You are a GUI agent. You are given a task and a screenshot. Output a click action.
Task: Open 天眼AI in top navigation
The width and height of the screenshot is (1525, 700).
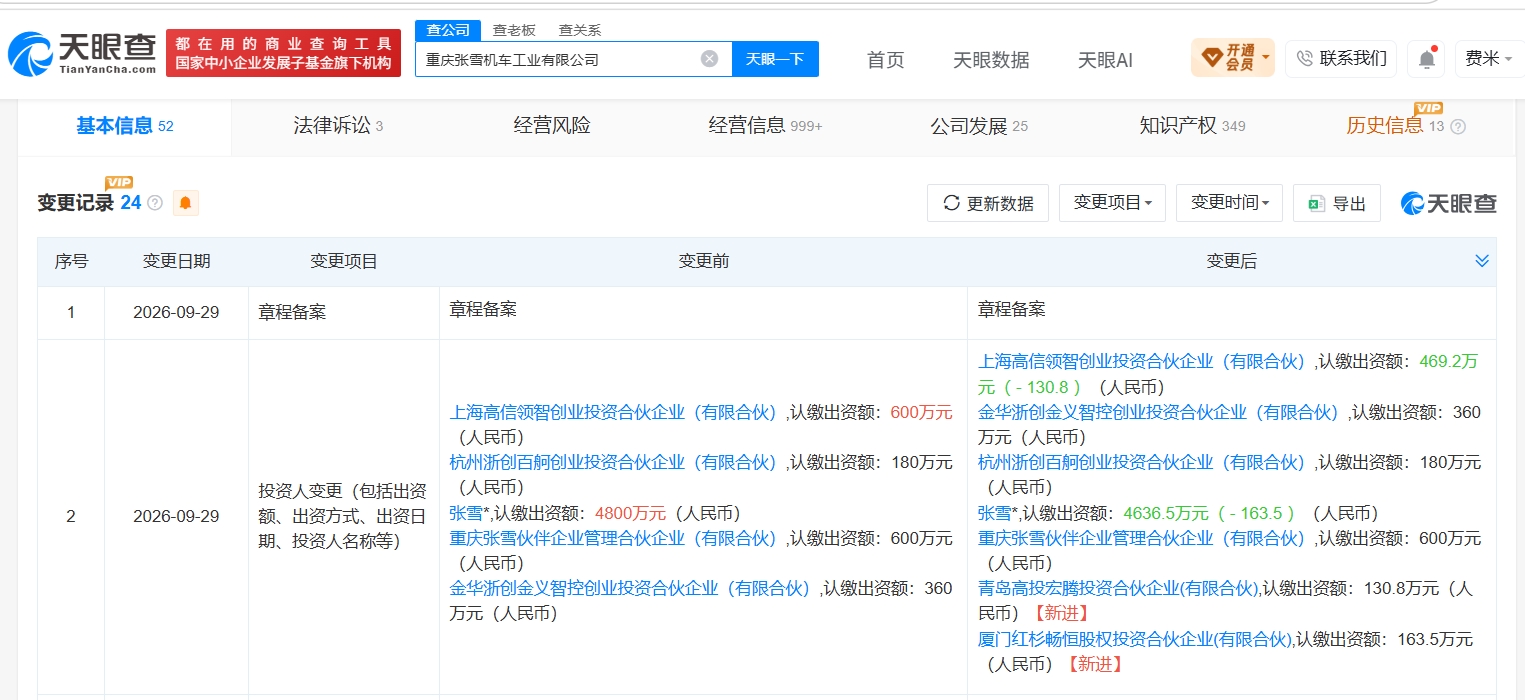[1105, 60]
